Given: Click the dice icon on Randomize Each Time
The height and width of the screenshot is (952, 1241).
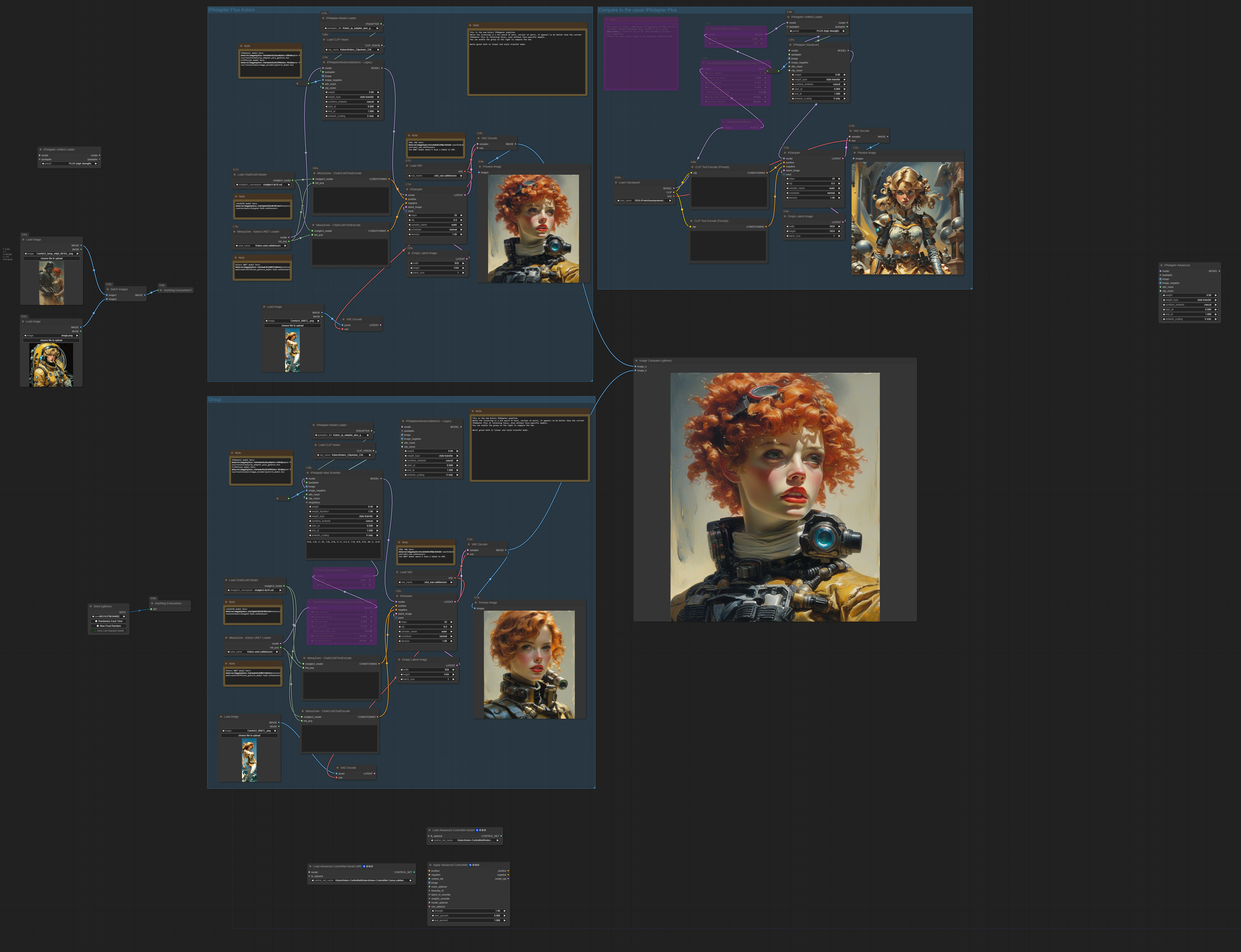Looking at the screenshot, I should 97,621.
